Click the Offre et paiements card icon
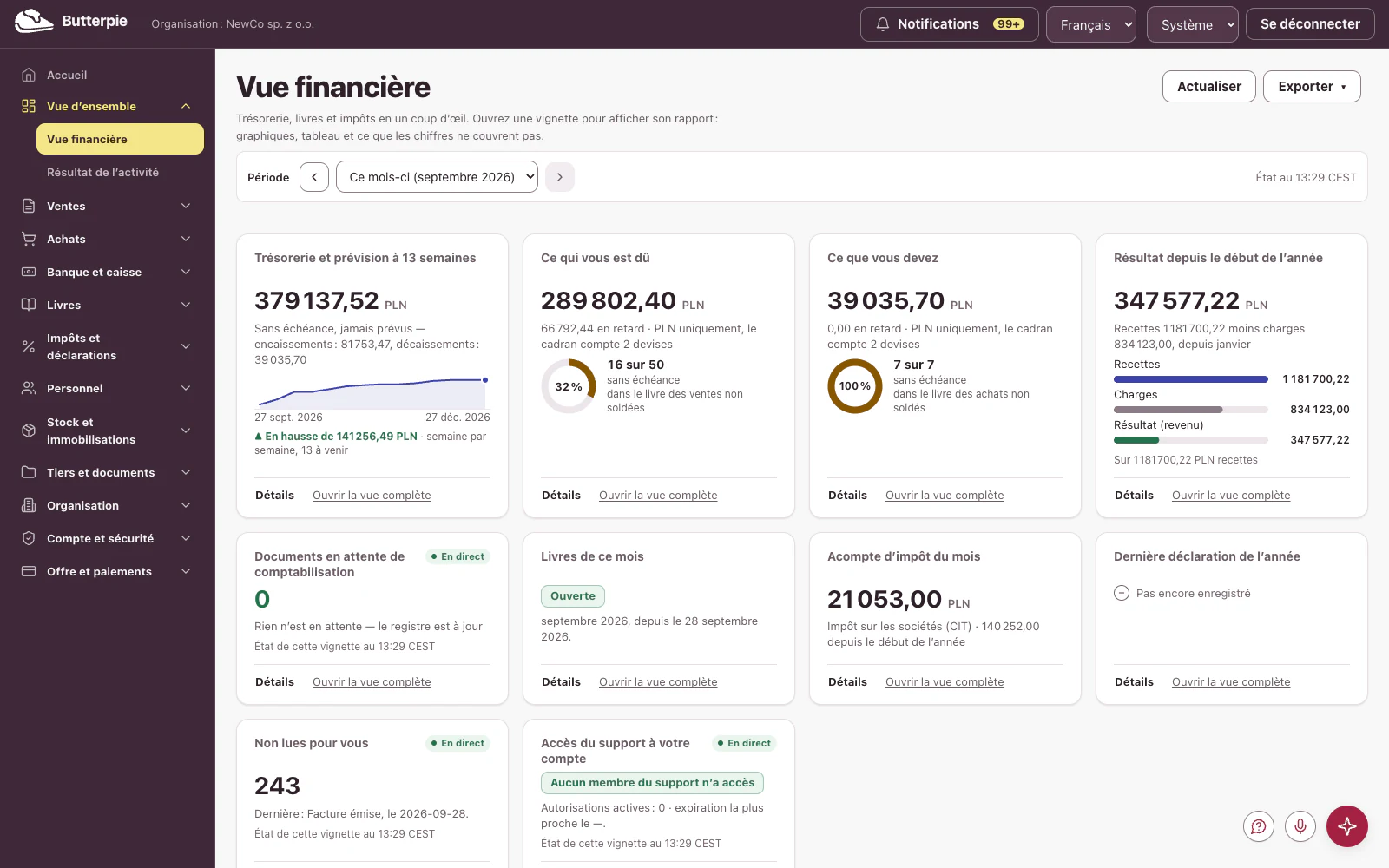Viewport: 1389px width, 868px height. 29,571
